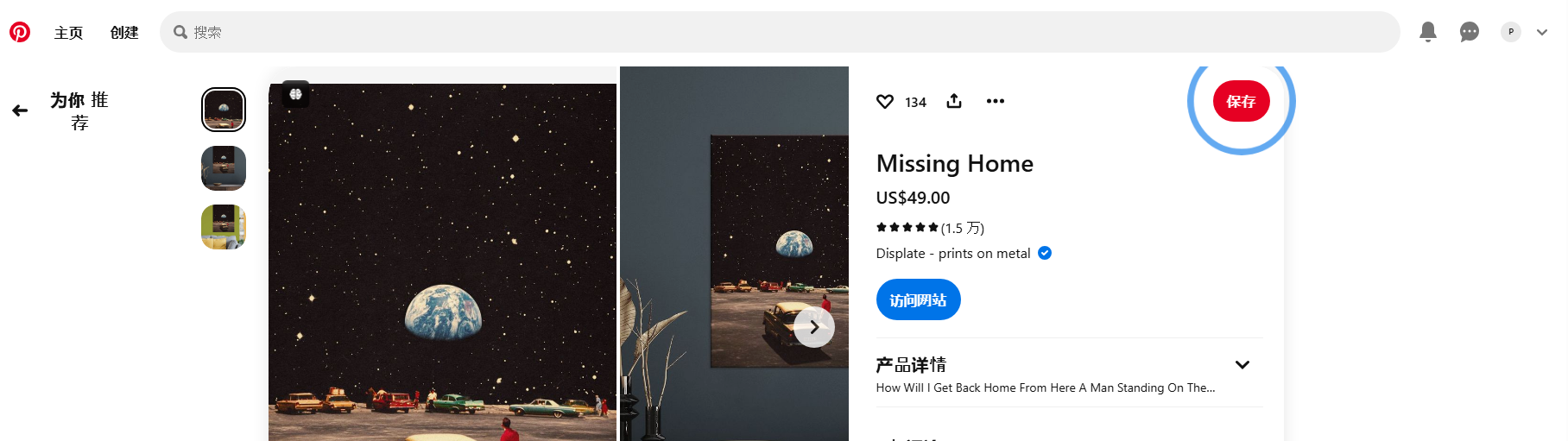Go back with the left arrow

pyautogui.click(x=20, y=110)
